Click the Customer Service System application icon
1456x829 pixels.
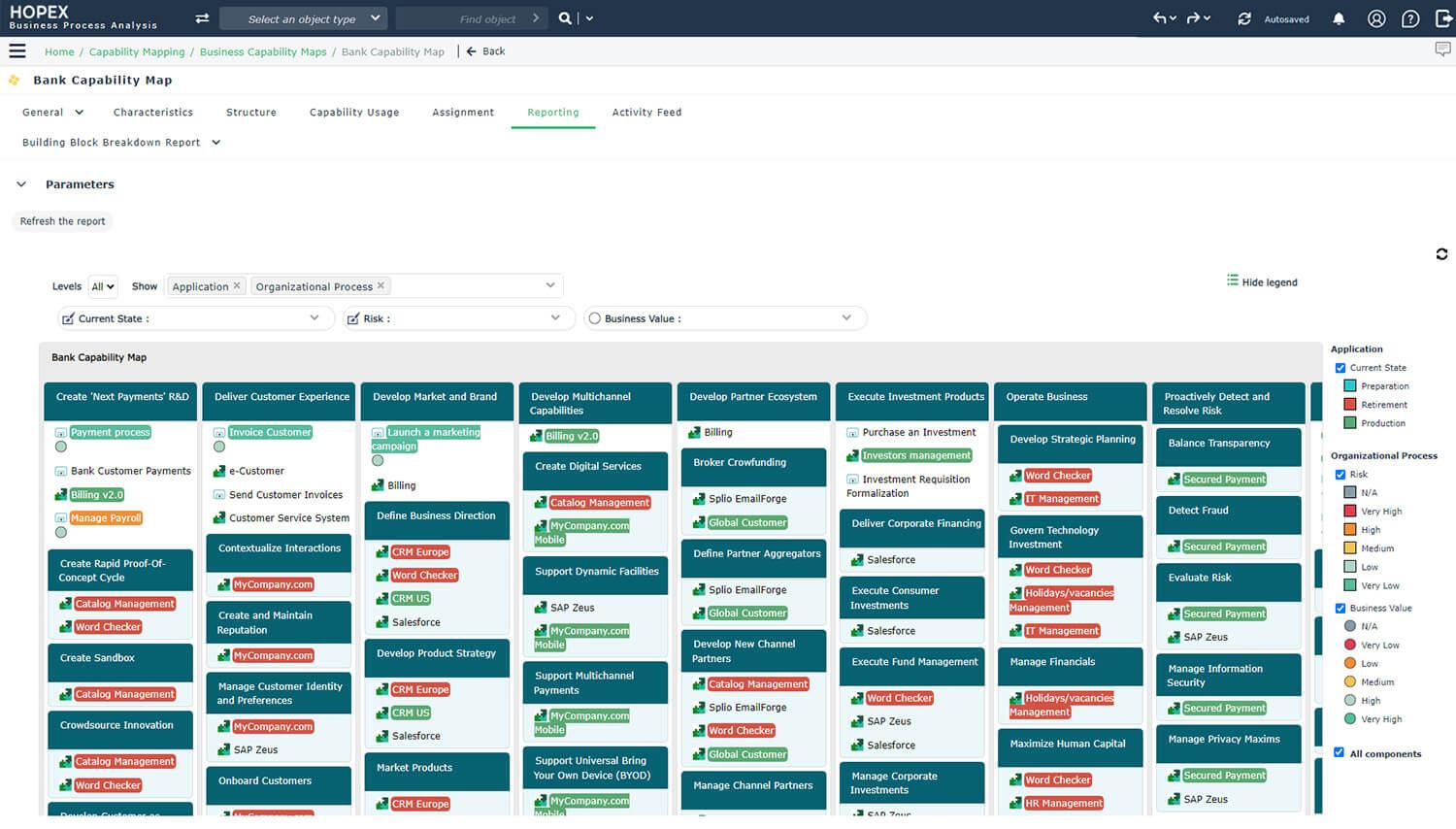click(x=219, y=517)
